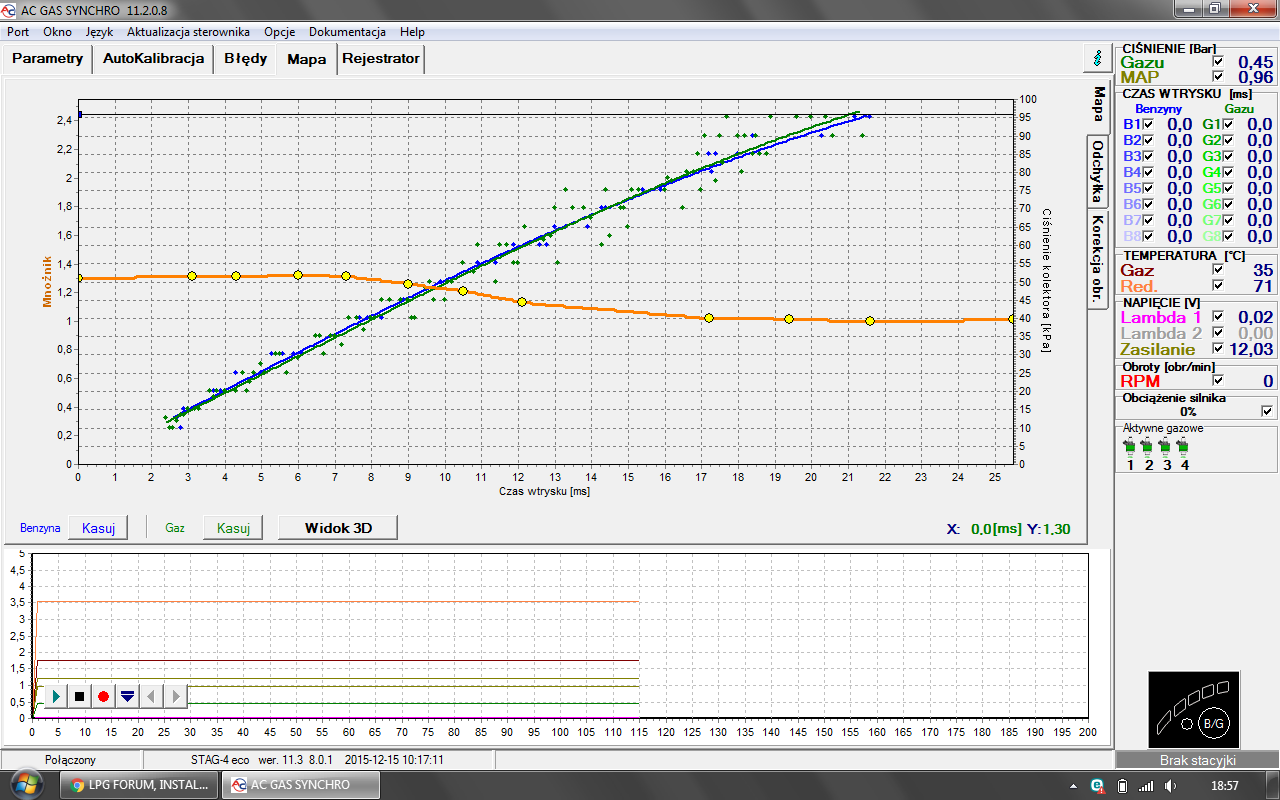Click the Brak stacyjki status bar
This screenshot has width=1280, height=800.
pyautogui.click(x=1197, y=760)
